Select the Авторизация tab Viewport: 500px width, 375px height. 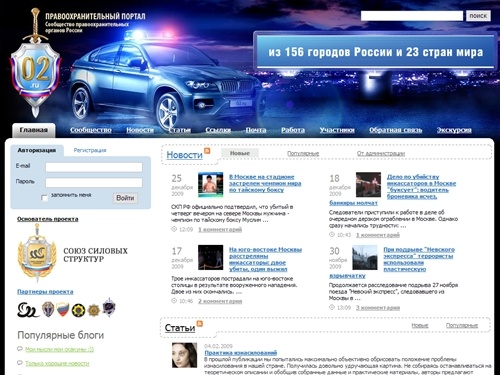[x=37, y=150]
